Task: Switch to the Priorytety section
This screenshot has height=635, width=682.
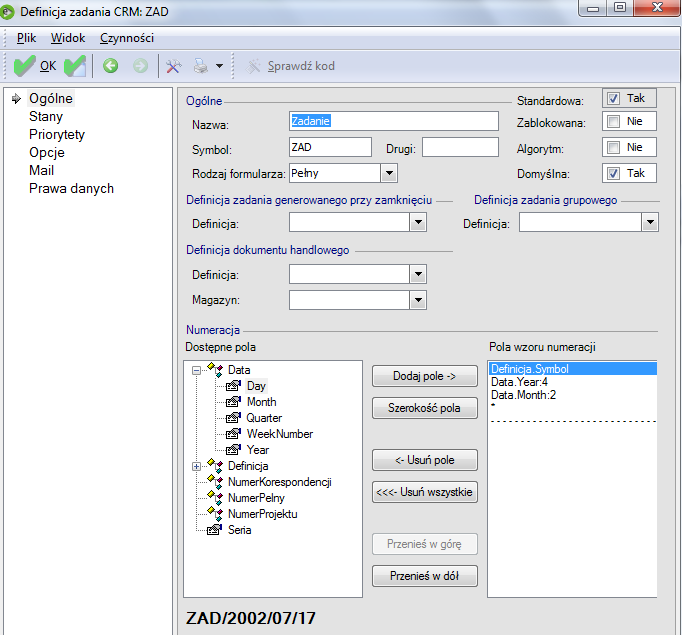Action: pos(57,134)
